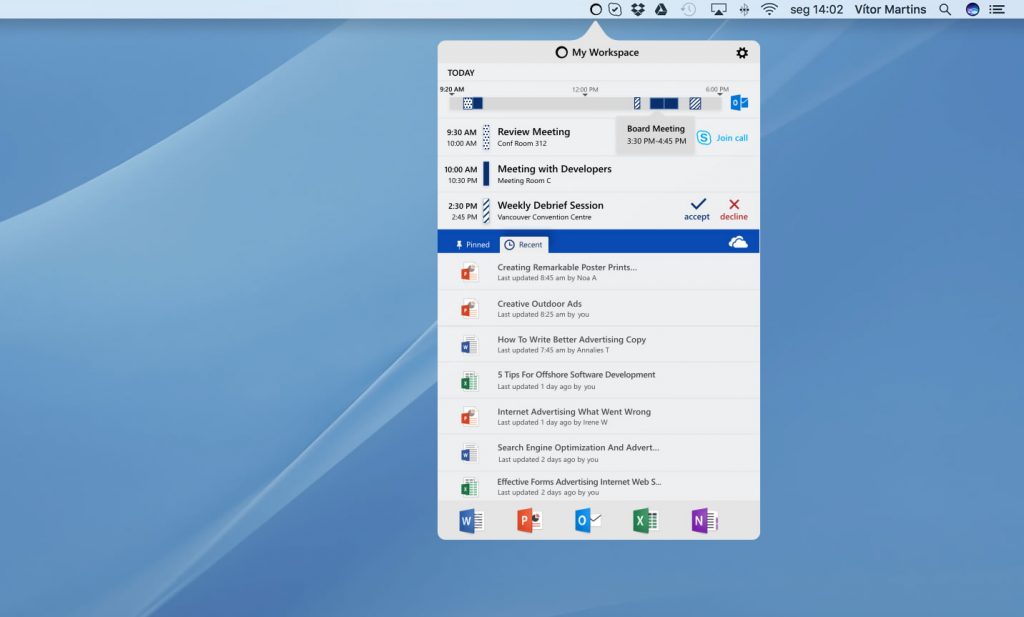This screenshot has width=1024, height=617.
Task: Decline the Weekly Debrief Session invite
Action: click(x=734, y=208)
